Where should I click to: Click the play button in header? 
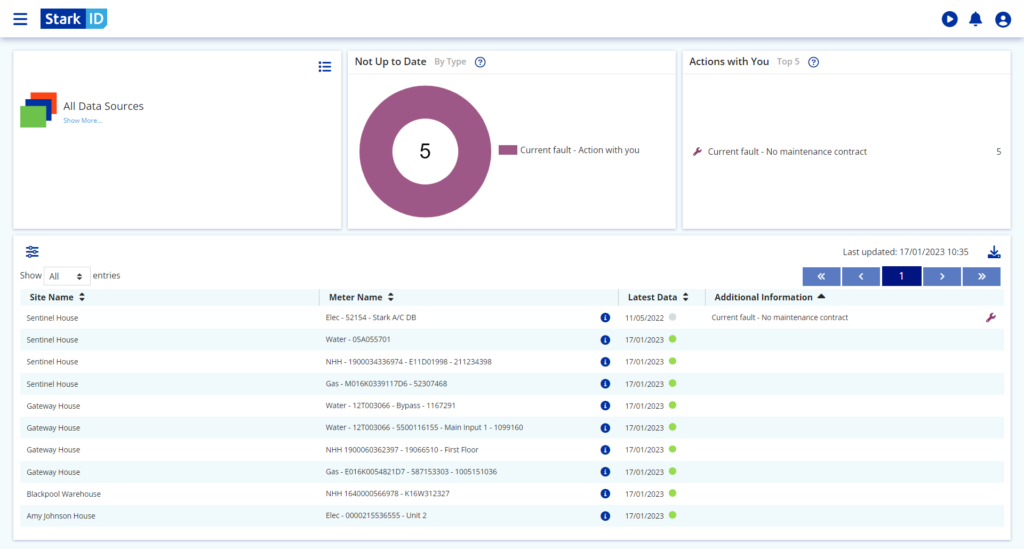tap(949, 19)
